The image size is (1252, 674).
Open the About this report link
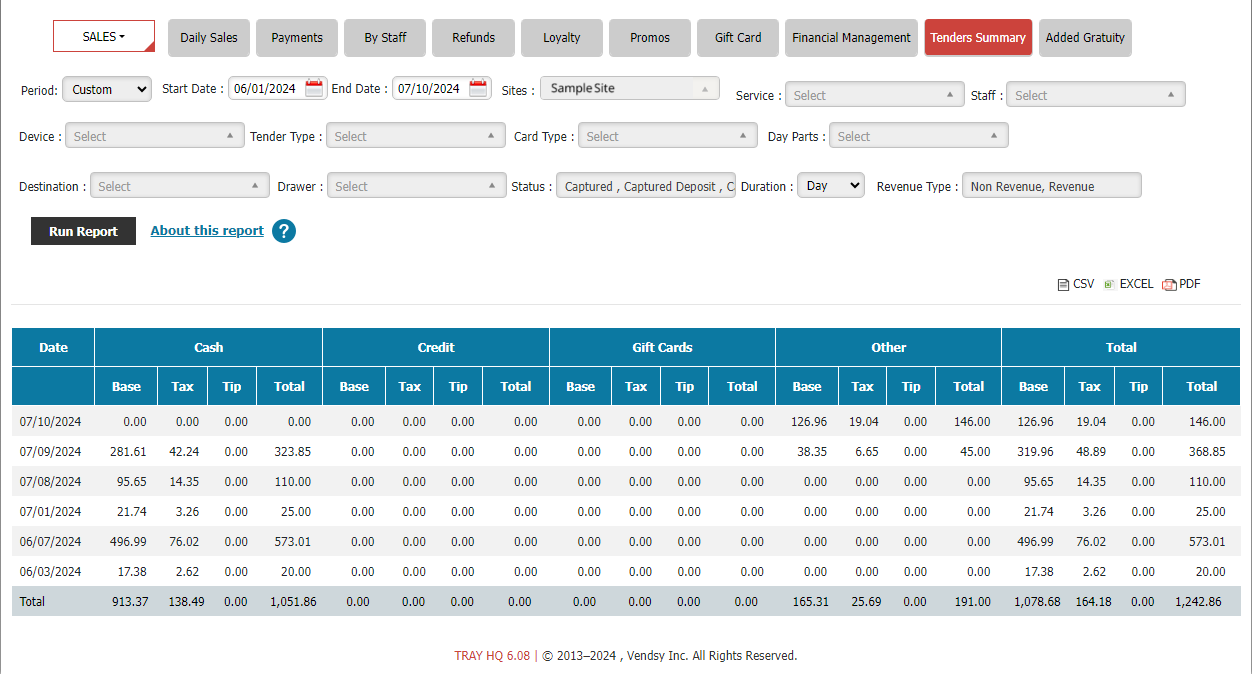pyautogui.click(x=207, y=230)
